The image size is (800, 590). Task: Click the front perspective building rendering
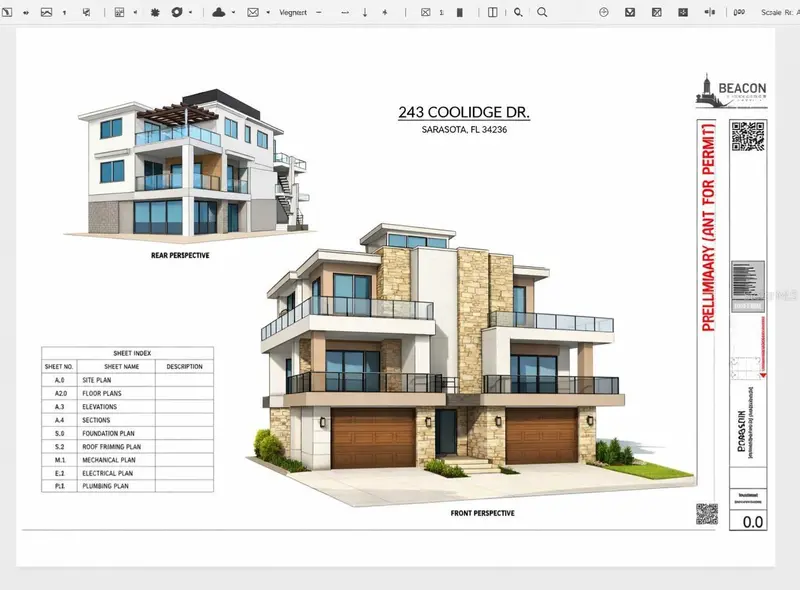point(469,365)
